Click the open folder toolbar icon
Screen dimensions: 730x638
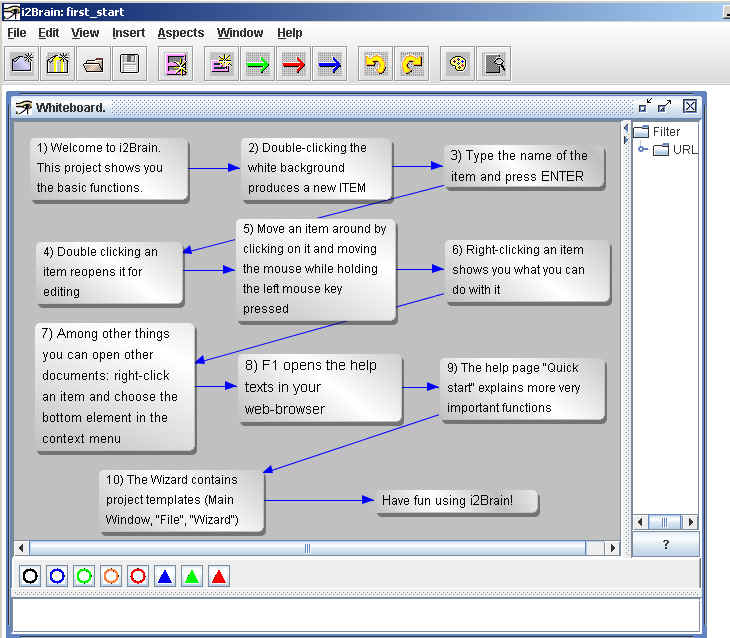94,64
